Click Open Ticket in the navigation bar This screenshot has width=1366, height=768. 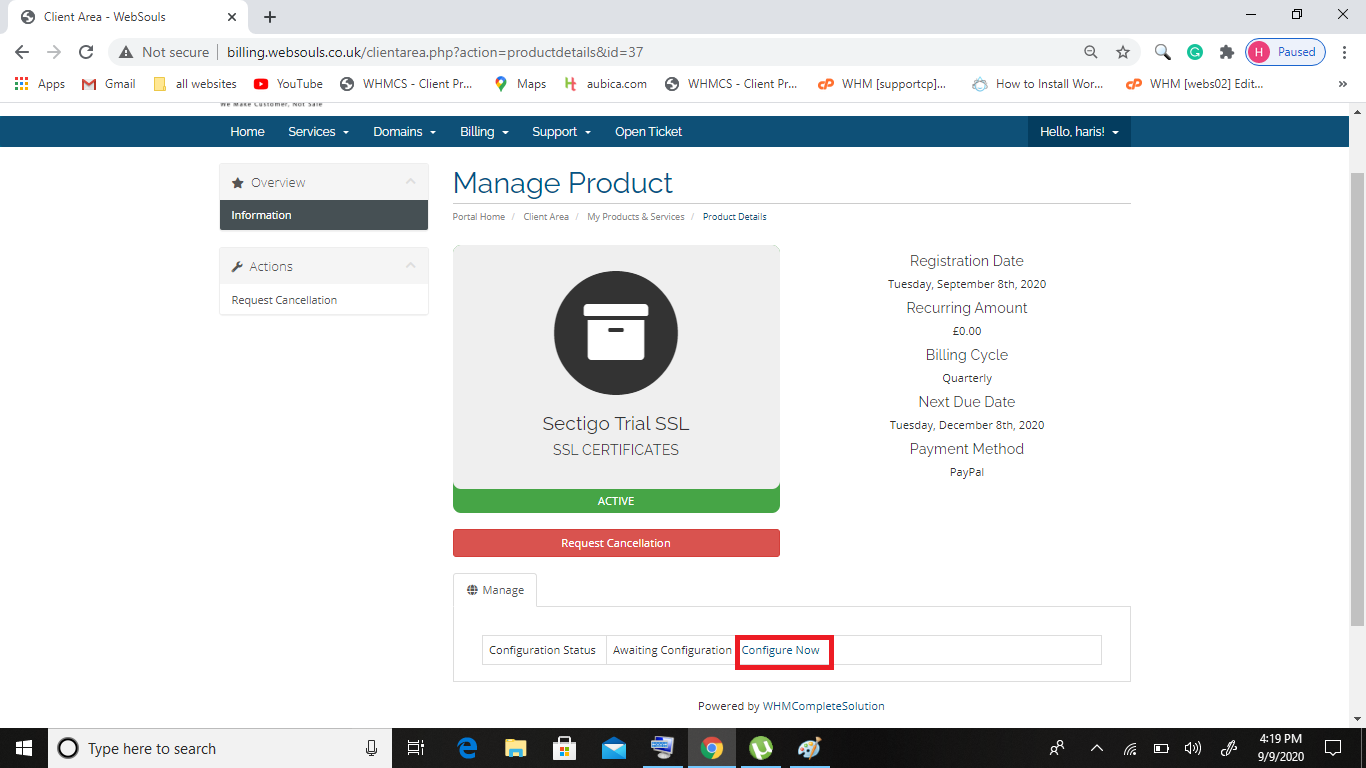pos(648,131)
